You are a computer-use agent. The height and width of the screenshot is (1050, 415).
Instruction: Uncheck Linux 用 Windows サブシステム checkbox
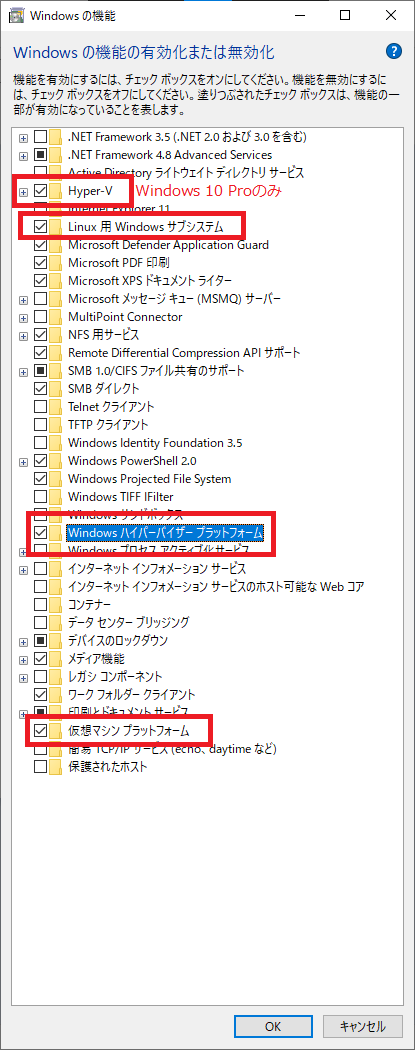coord(40,227)
